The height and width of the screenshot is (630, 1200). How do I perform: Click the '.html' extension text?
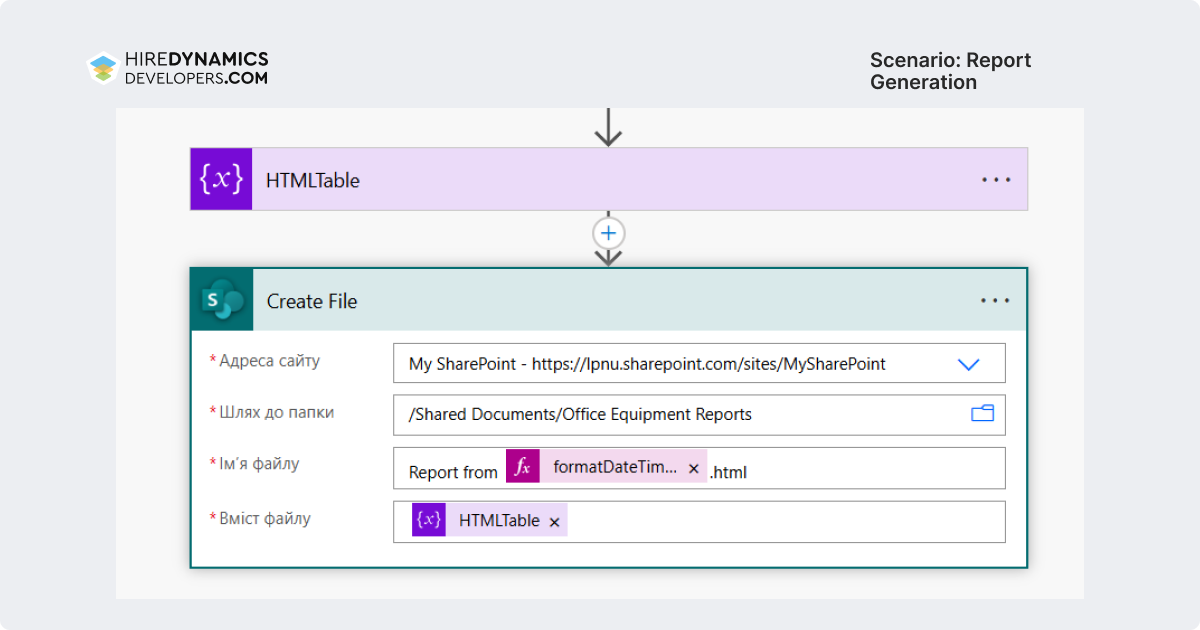(x=728, y=472)
